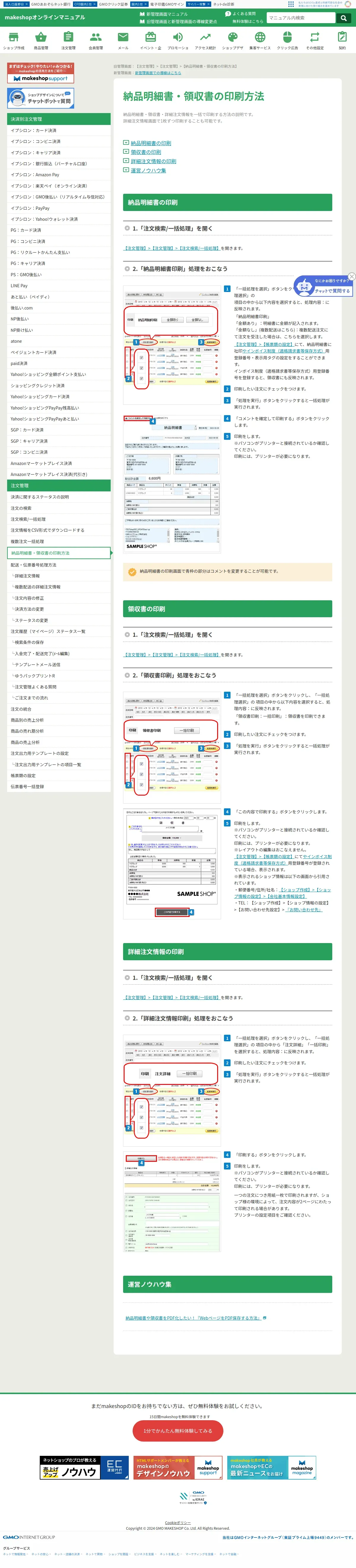
Task: Open the GMO group grid icon
Action: coord(291,4)
